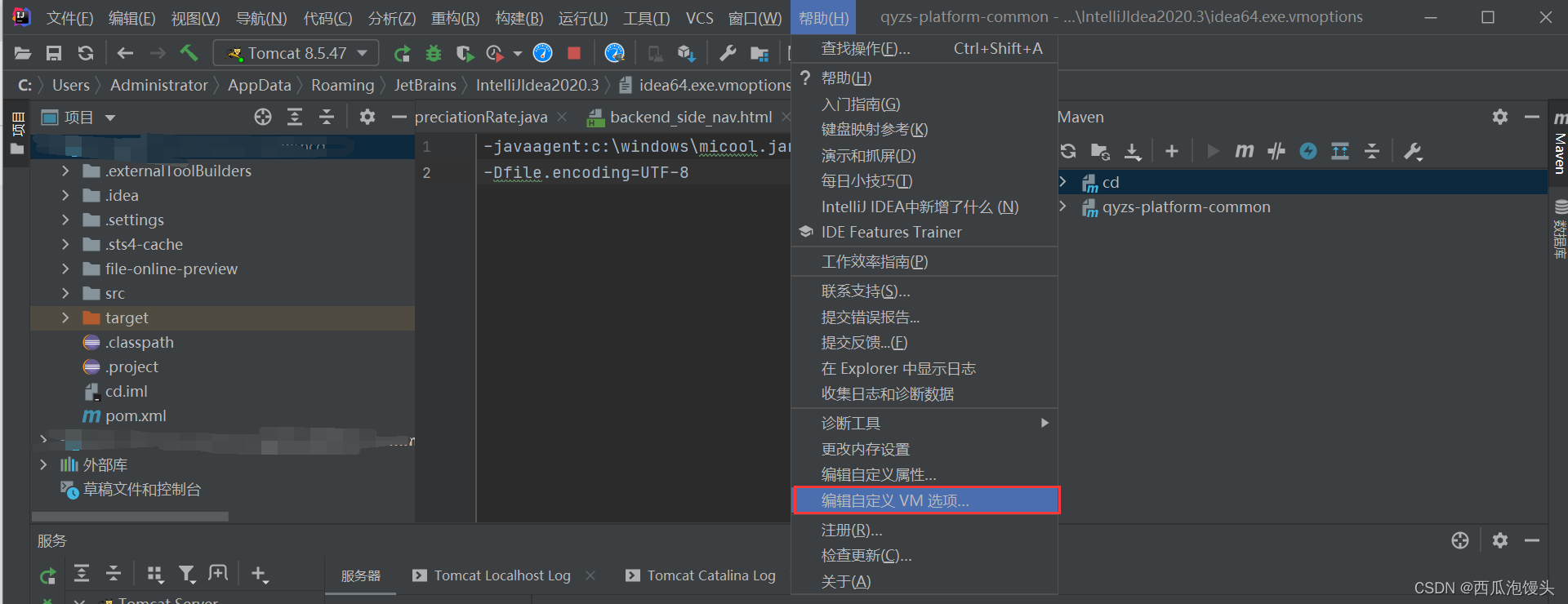Expand all in the project panel

tap(295, 118)
